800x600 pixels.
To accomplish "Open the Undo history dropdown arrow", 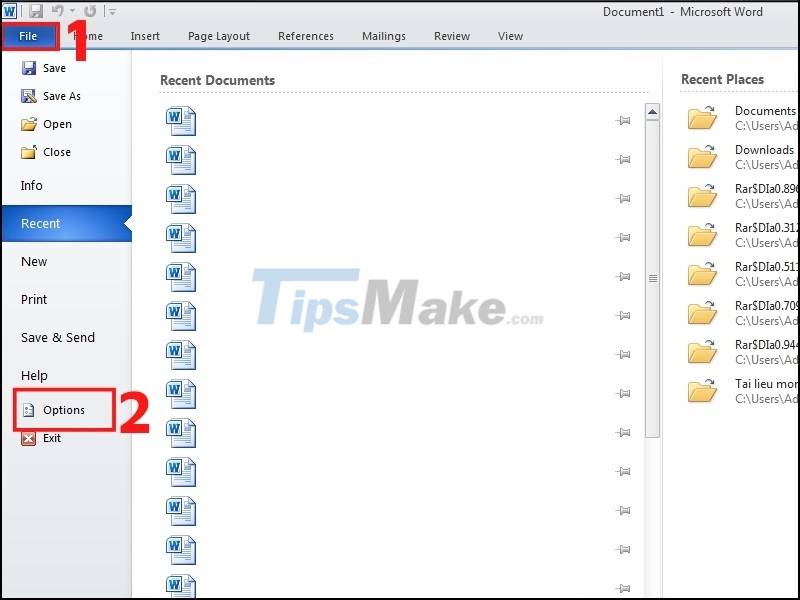I will click(x=71, y=10).
